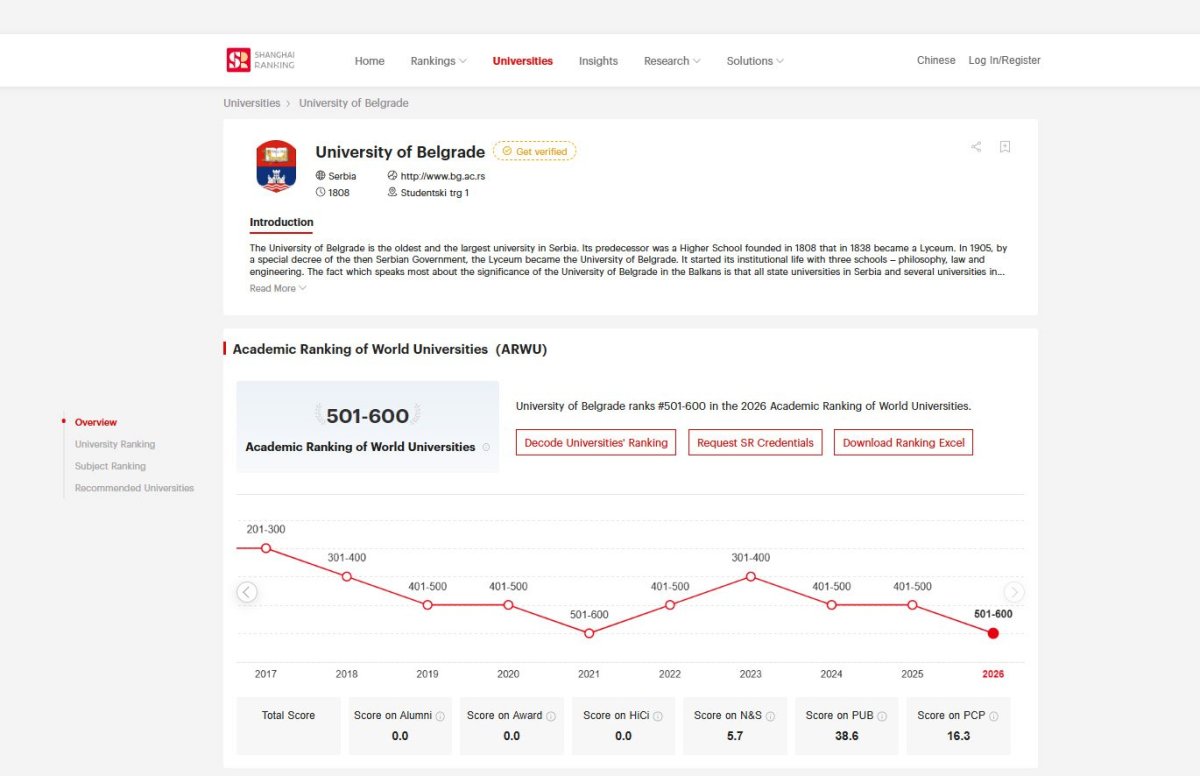Click the location pin beside Studentski trg 1
Viewport: 1200px width, 776px height.
(x=392, y=192)
